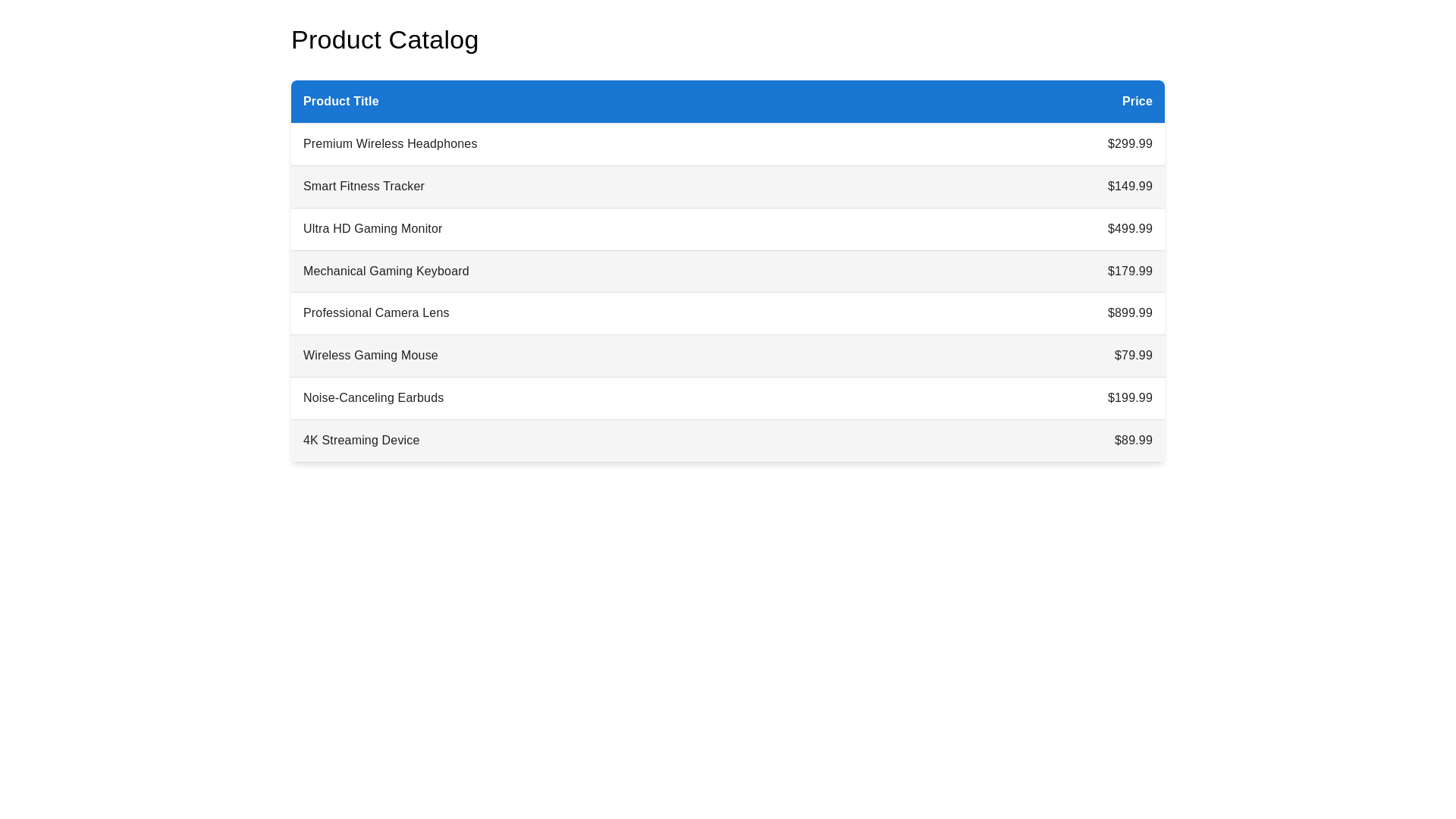This screenshot has width=1456, height=819.
Task: Select Wireless Gaming Mouse product name
Action: point(370,356)
